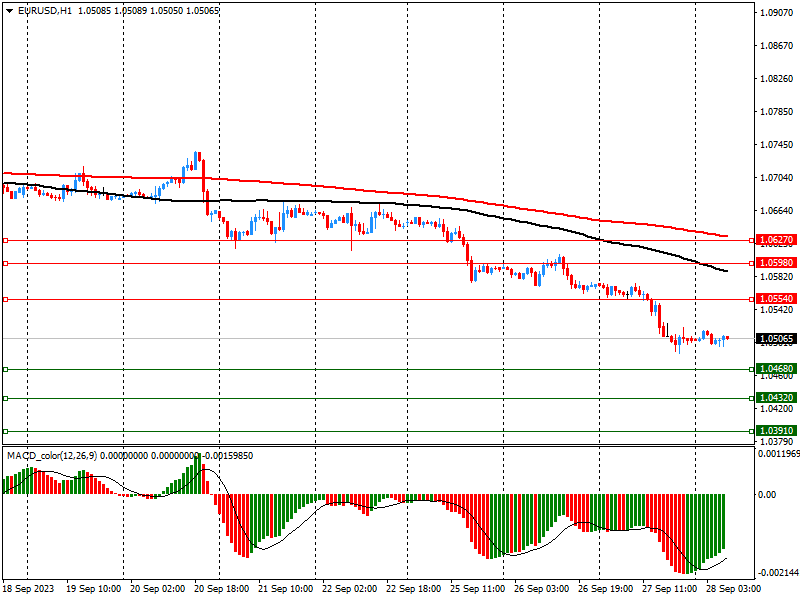Click the 20 Sep 18:00 time label
The width and height of the screenshot is (800, 600).
pyautogui.click(x=221, y=590)
